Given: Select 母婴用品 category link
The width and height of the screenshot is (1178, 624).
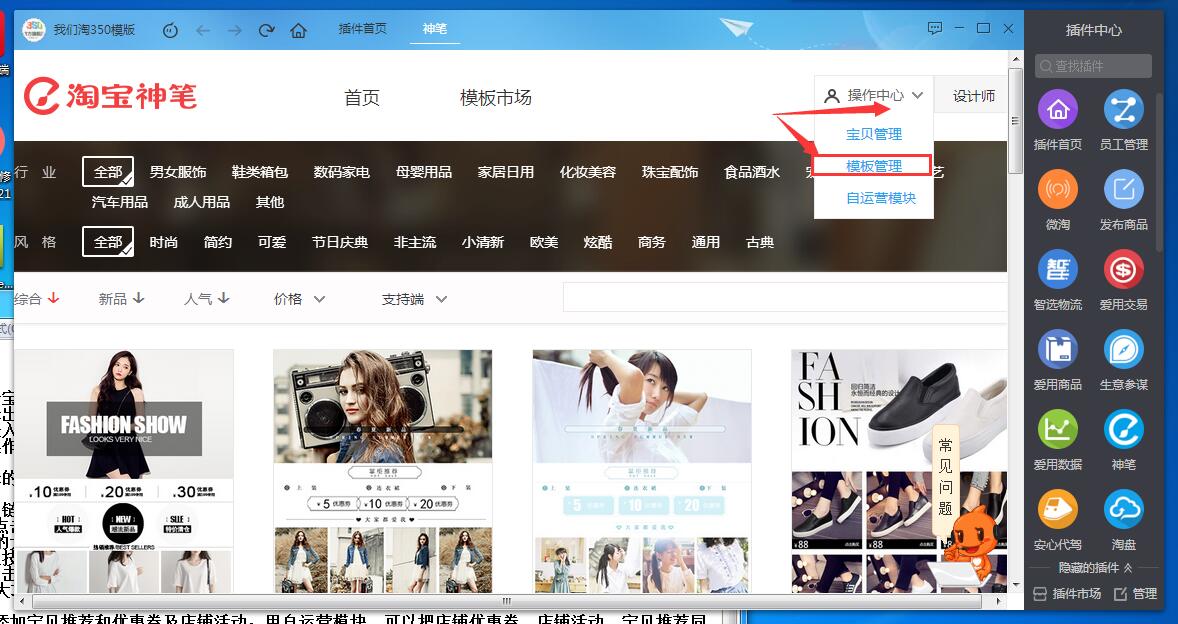Looking at the screenshot, I should 424,172.
